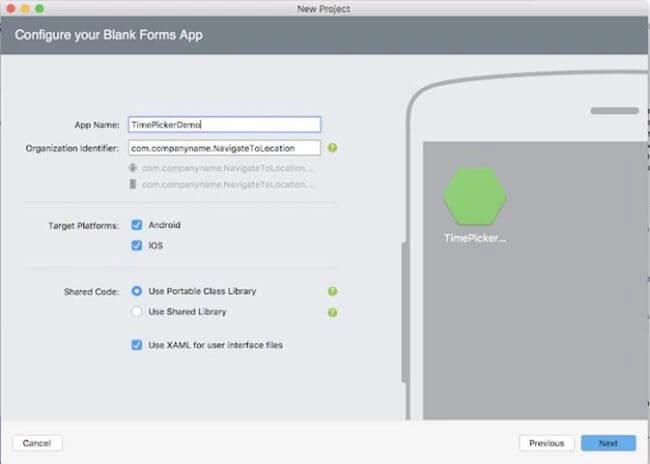
Task: Open help for Shared Library
Action: (x=332, y=312)
